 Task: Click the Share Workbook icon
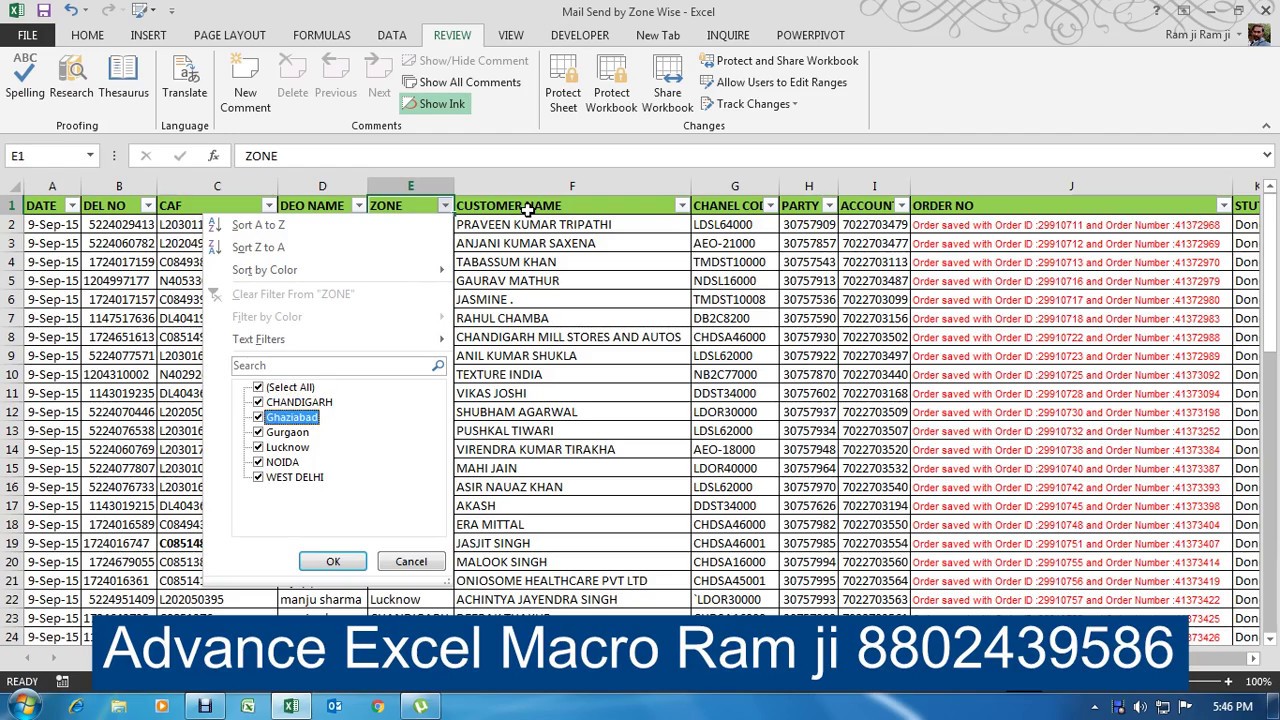pos(667,84)
